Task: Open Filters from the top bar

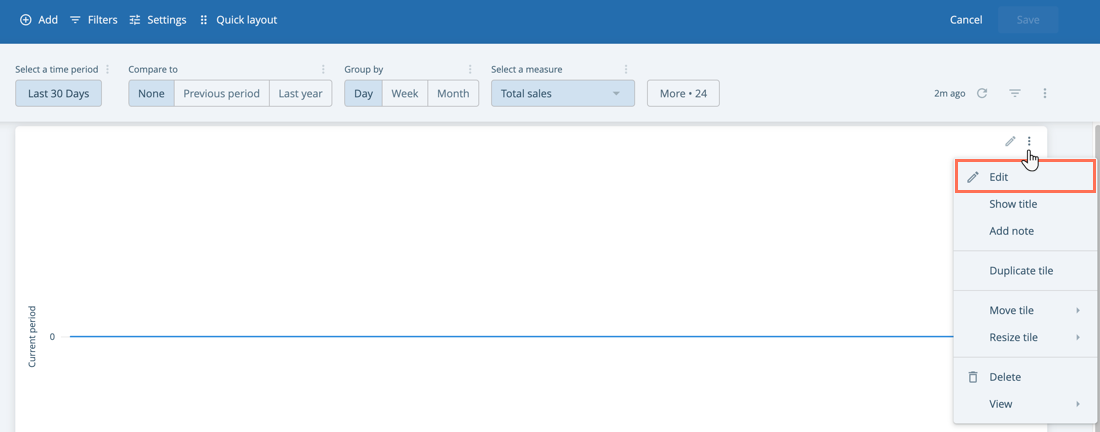Action: tap(93, 20)
